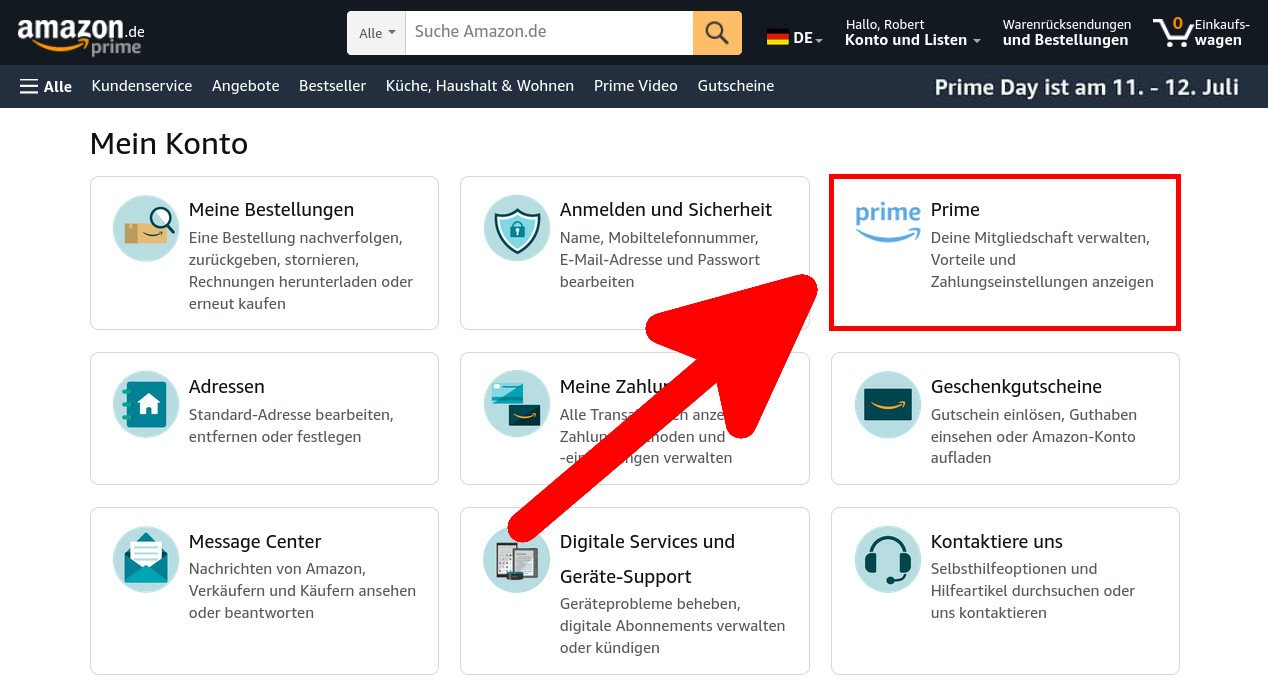
Task: Click the Mein Konto page heading
Action: click(169, 144)
